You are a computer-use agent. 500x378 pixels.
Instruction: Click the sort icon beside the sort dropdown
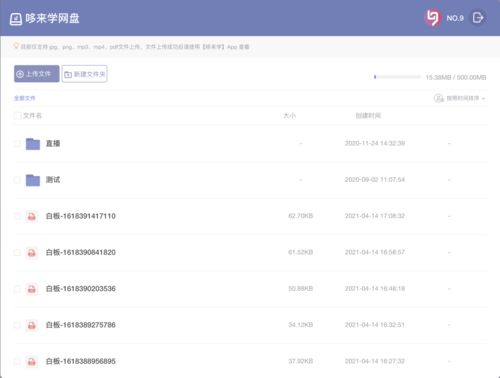438,98
